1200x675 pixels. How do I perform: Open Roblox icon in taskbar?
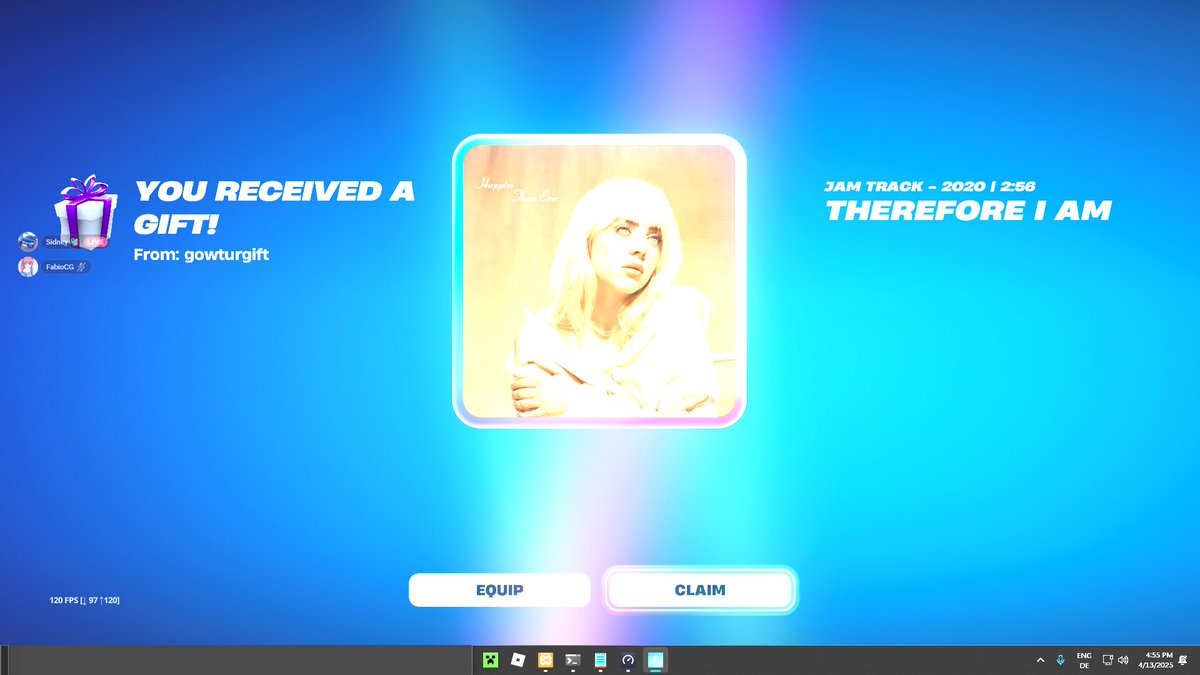click(518, 660)
